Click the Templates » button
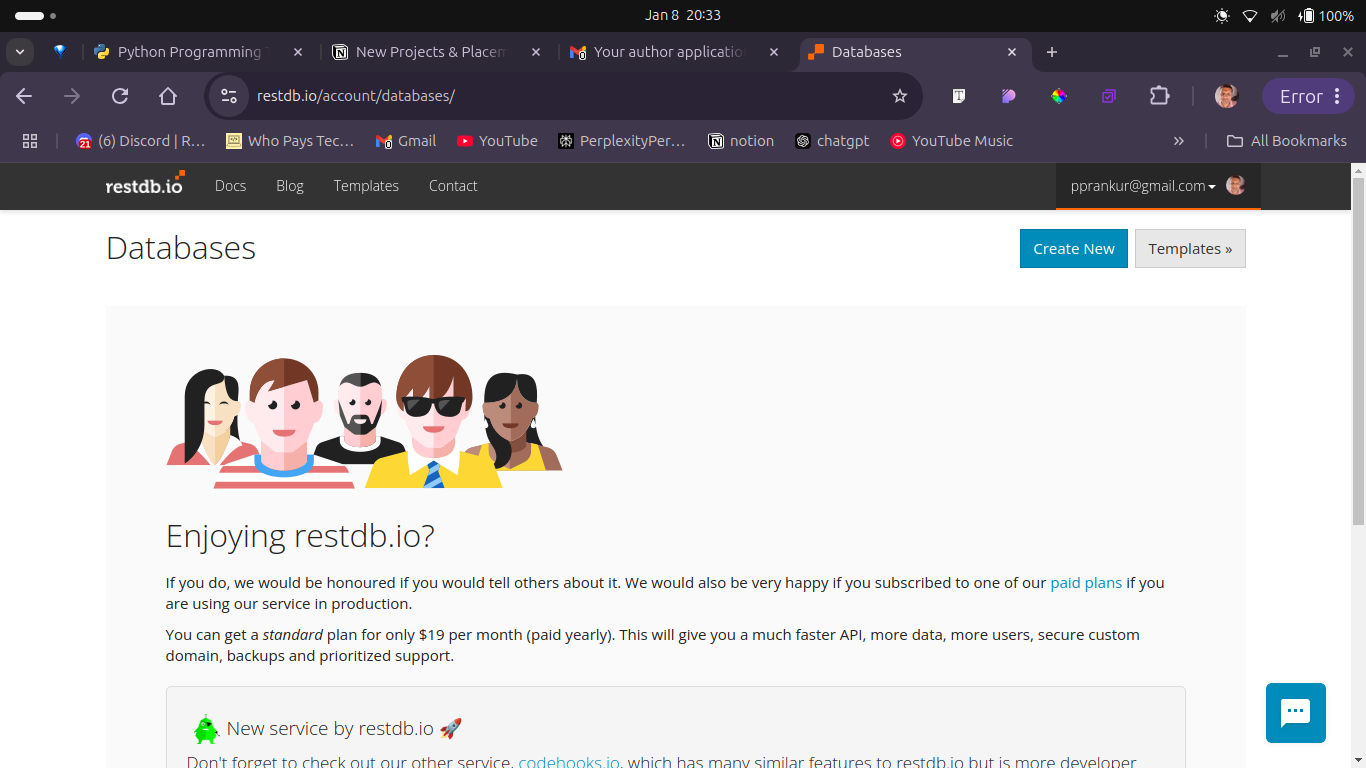 click(1190, 249)
